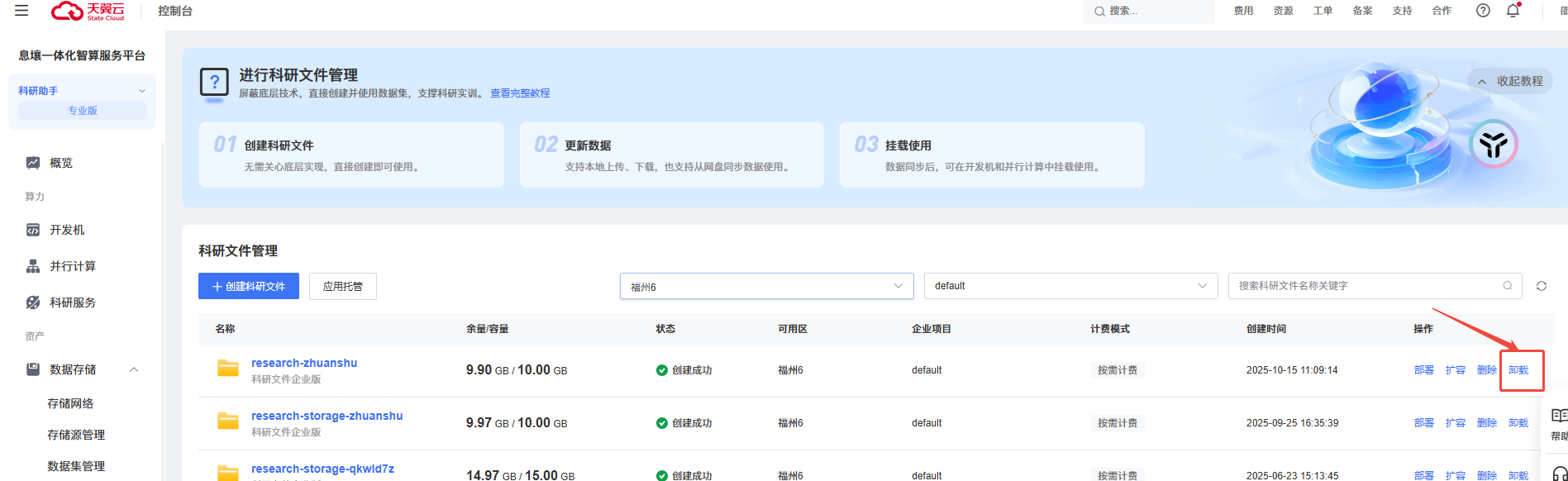
Task: Open 费用 in top navigation
Action: 1243,11
